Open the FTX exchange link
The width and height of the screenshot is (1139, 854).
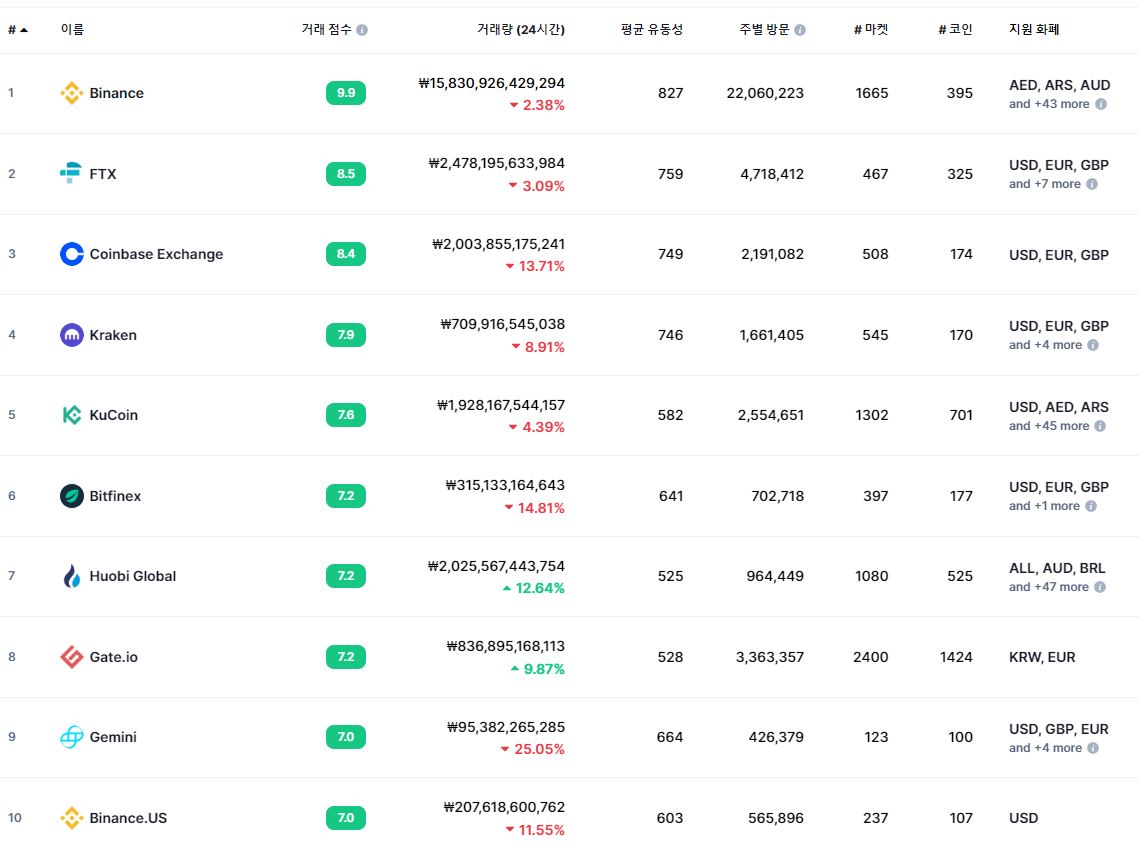pos(102,174)
